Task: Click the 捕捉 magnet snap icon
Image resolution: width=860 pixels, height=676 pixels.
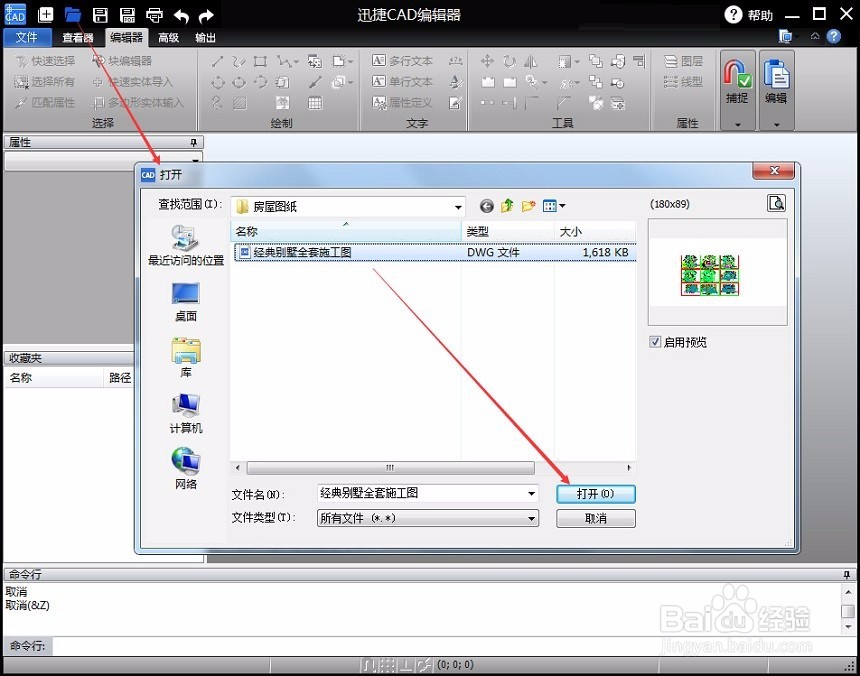Action: pos(737,73)
